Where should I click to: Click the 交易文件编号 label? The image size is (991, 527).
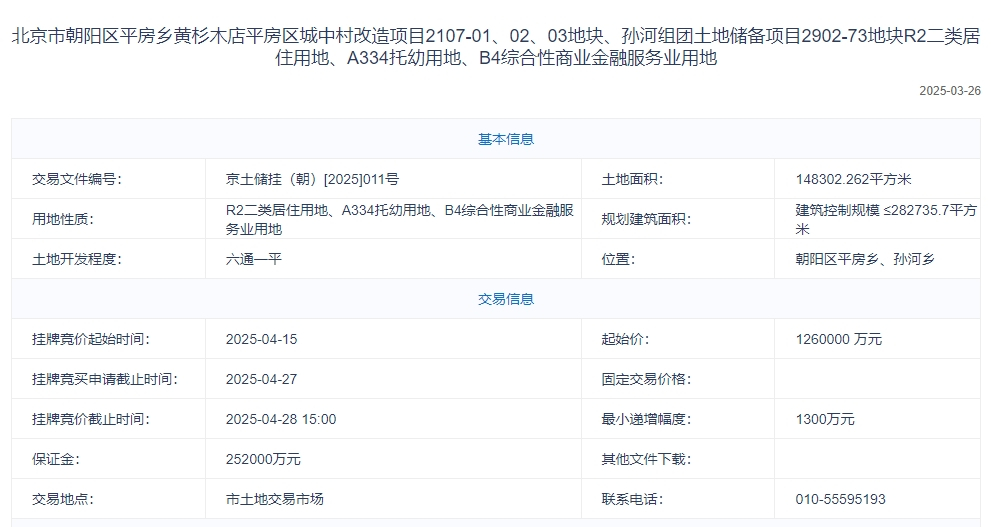point(77,179)
